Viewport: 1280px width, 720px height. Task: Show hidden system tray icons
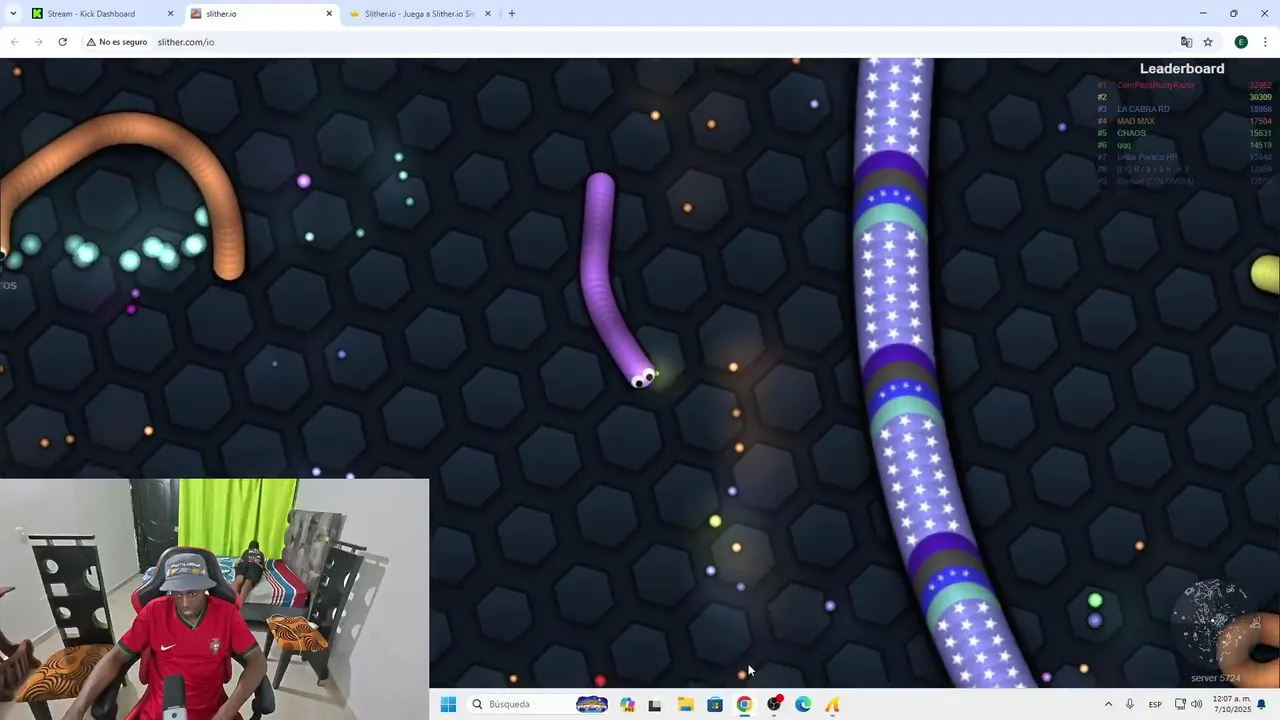[1108, 704]
